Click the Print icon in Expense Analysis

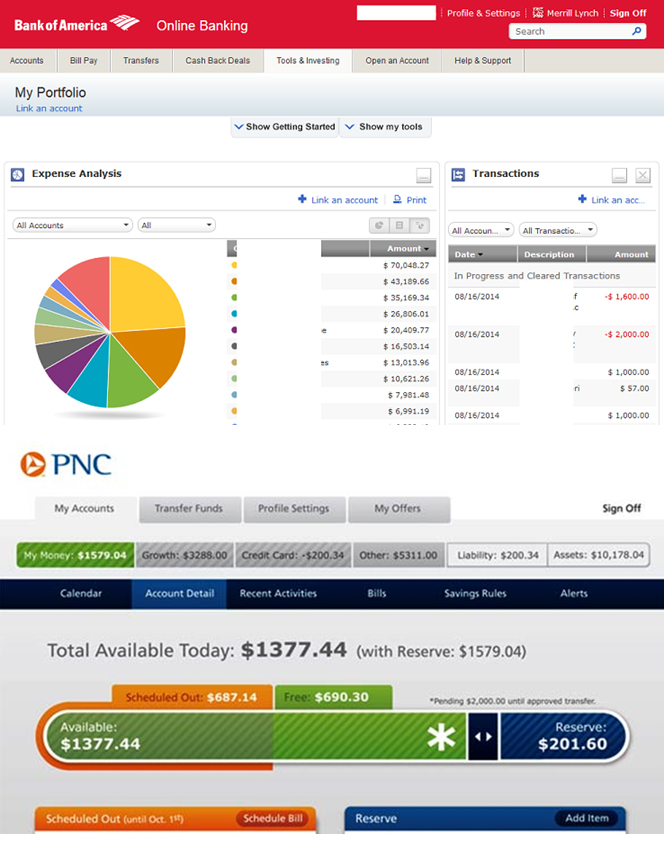click(x=397, y=200)
